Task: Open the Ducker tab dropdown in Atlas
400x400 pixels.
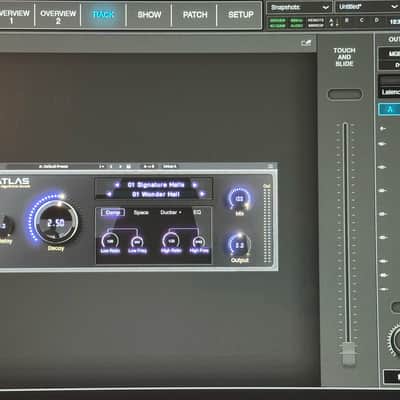Action: tap(171, 212)
